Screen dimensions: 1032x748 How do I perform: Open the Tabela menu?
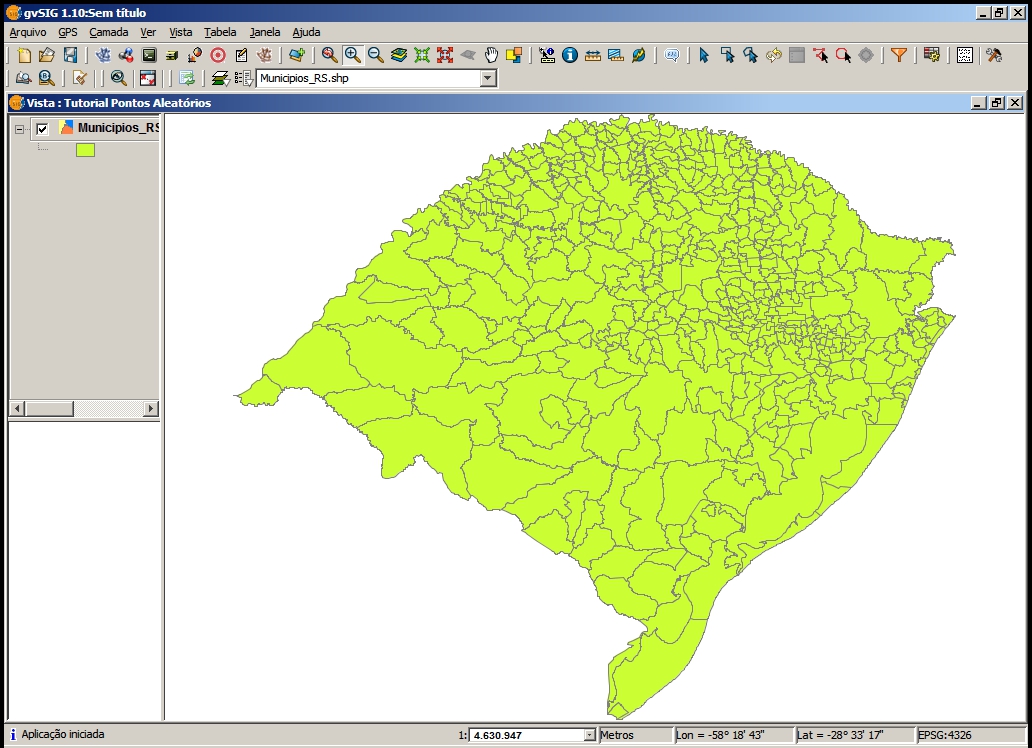point(220,32)
